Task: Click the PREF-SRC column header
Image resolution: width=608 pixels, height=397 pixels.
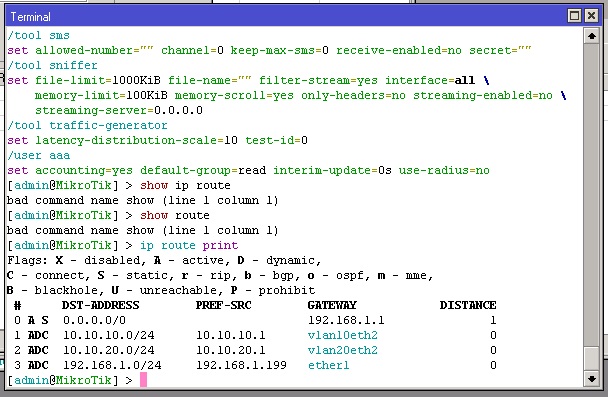Action: (x=224, y=305)
